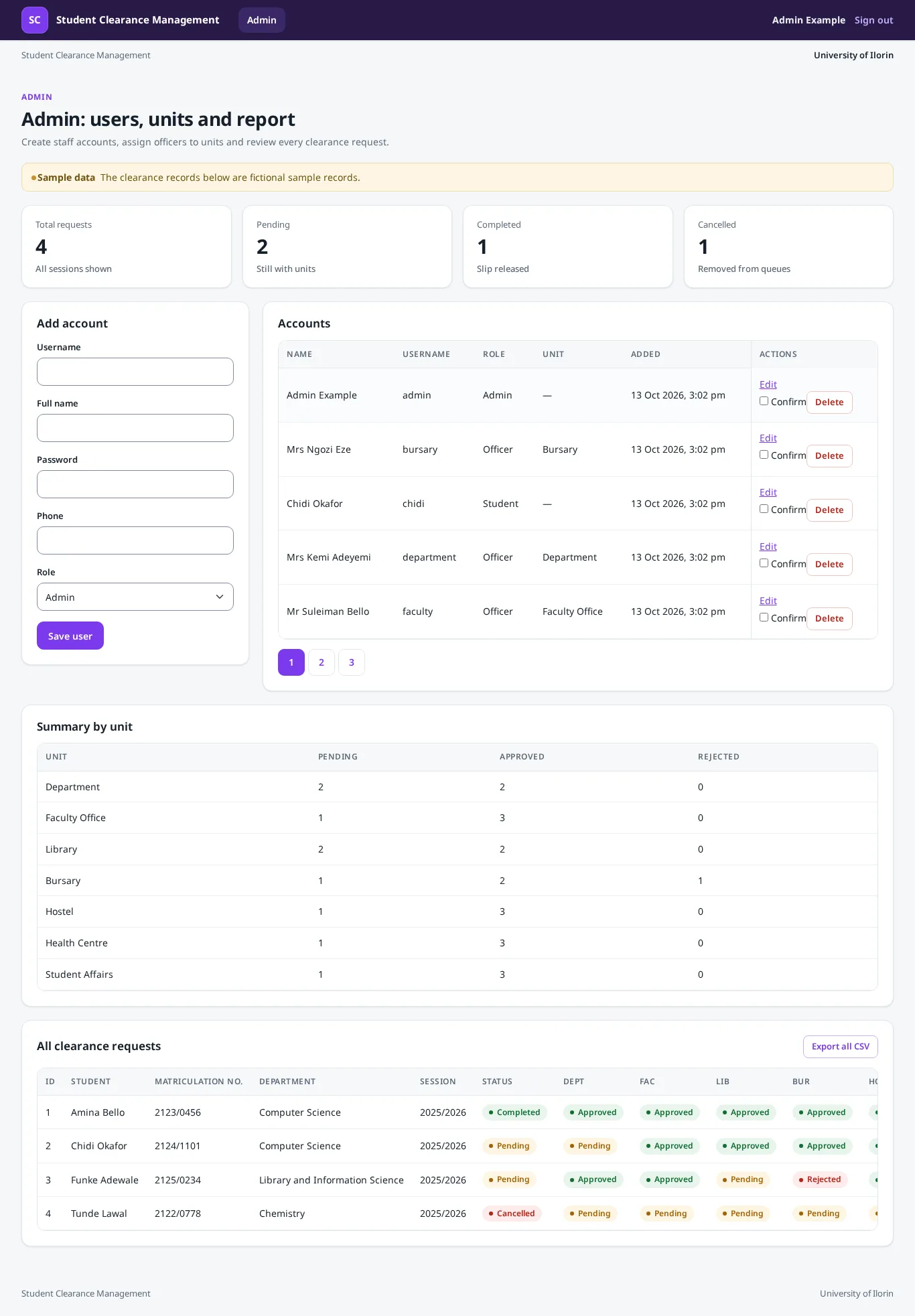The height and width of the screenshot is (1316, 915).
Task: Edit the Mrs Ngozi Eze account
Action: pyautogui.click(x=768, y=438)
